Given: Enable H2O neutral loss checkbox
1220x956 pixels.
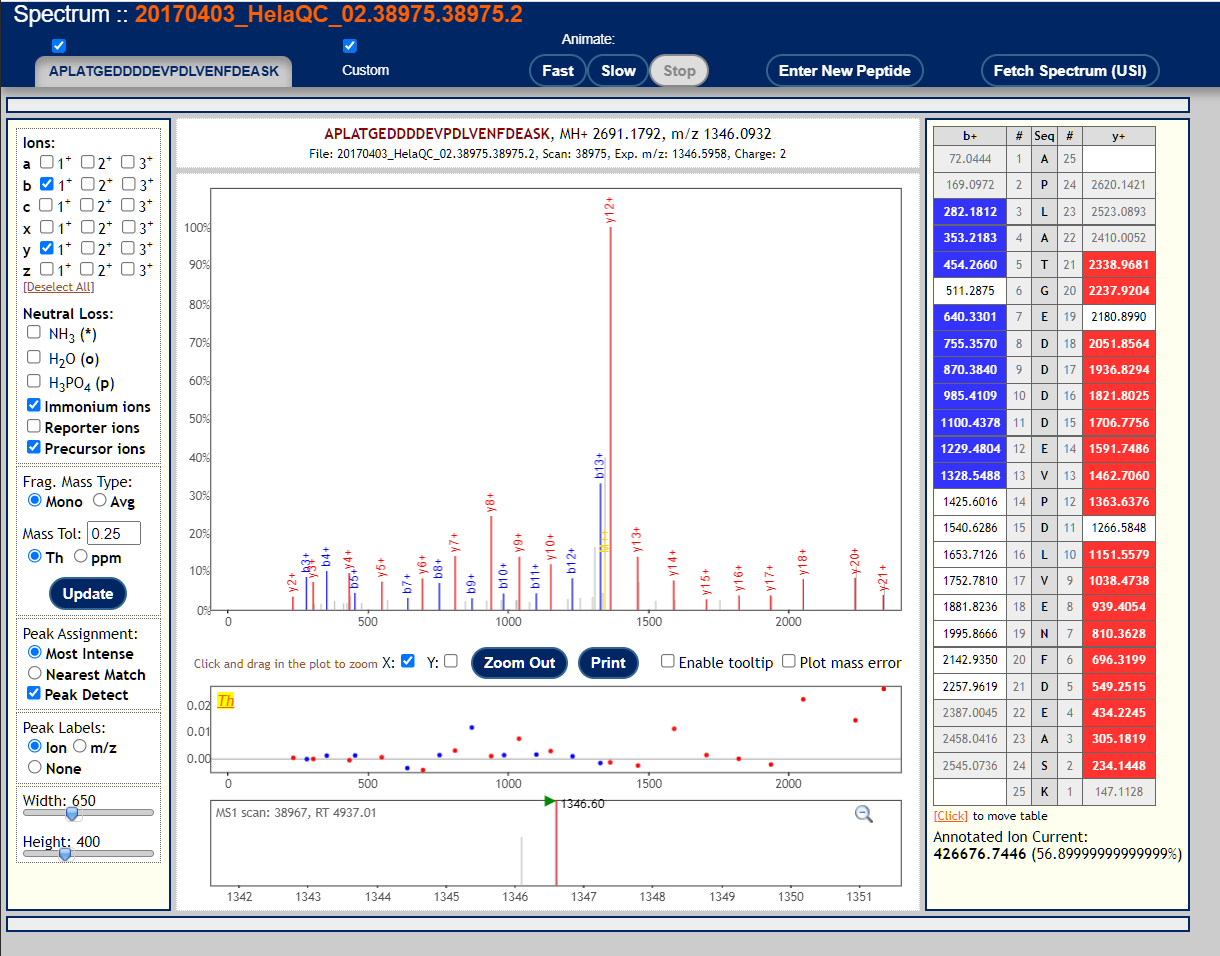Looking at the screenshot, I should coord(35,356).
